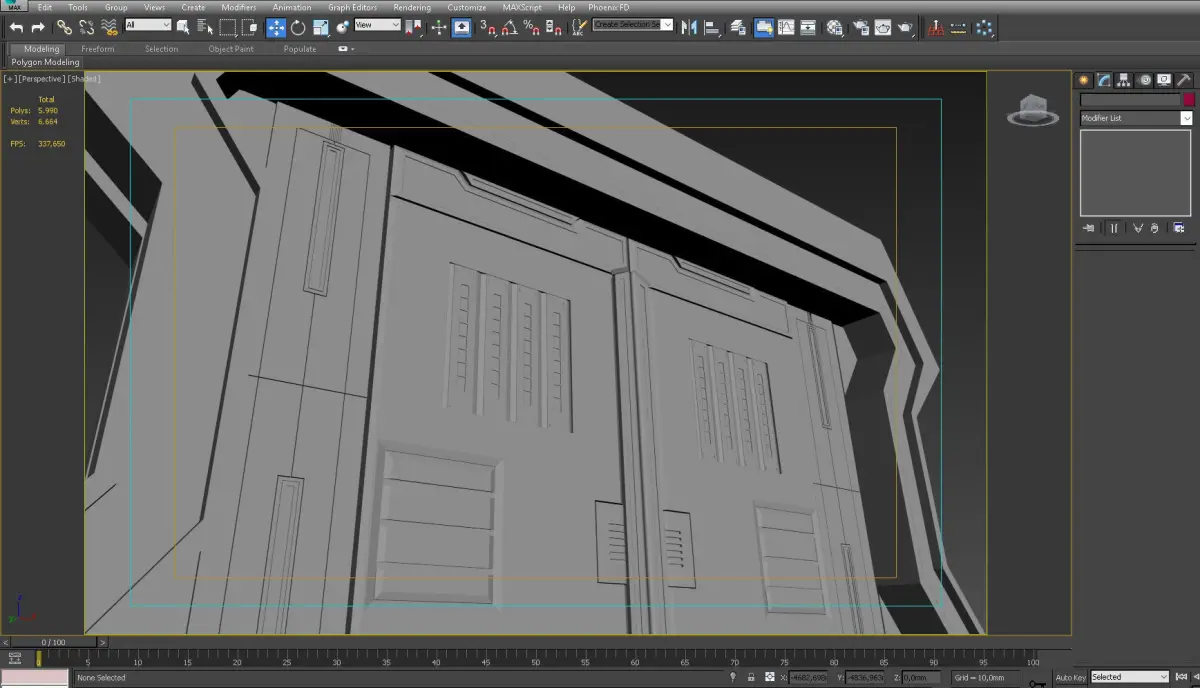Choose the Rectangular Selection Region icon

(x=228, y=27)
